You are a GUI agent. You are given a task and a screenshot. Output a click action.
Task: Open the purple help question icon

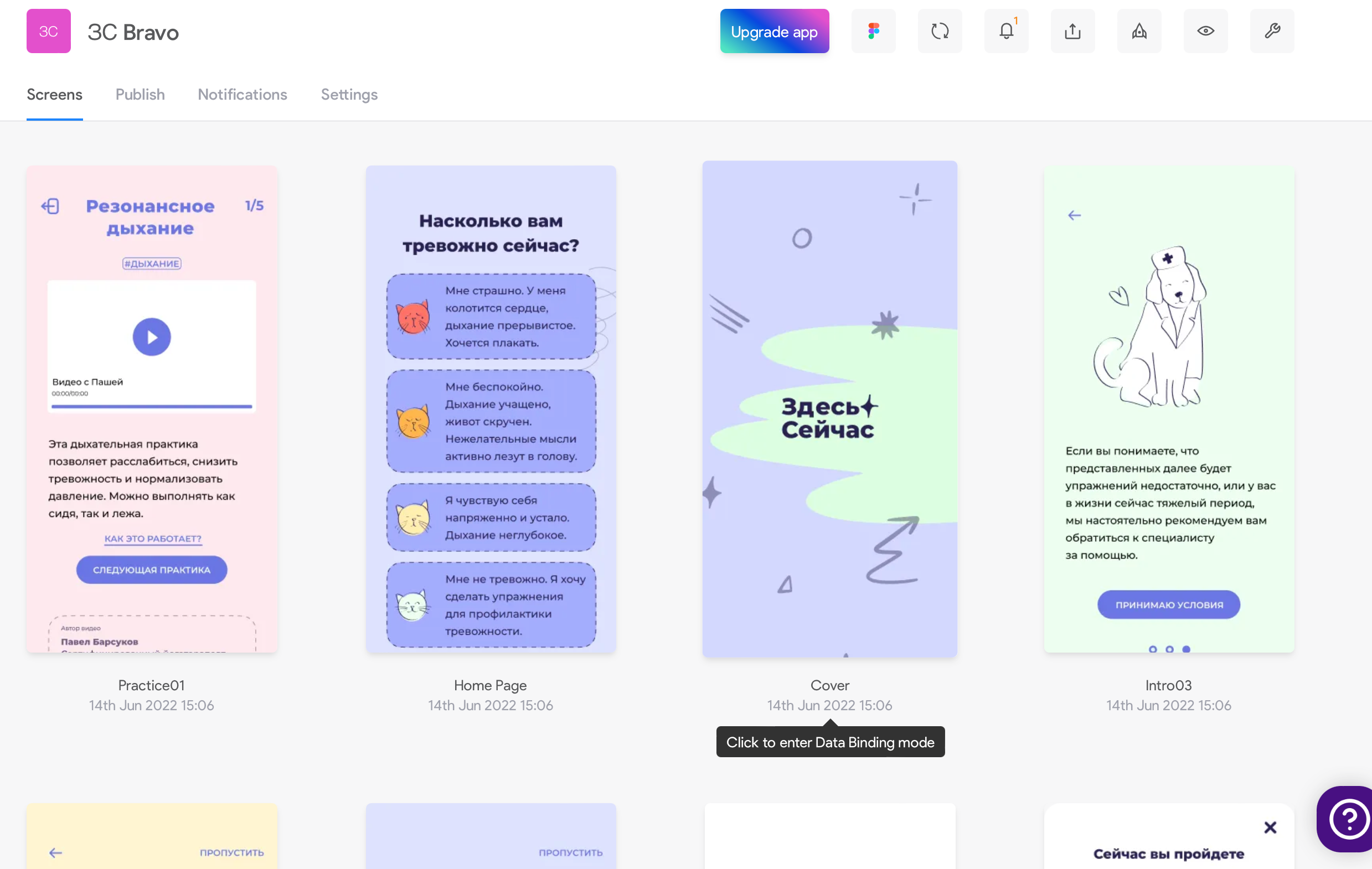coord(1349,819)
